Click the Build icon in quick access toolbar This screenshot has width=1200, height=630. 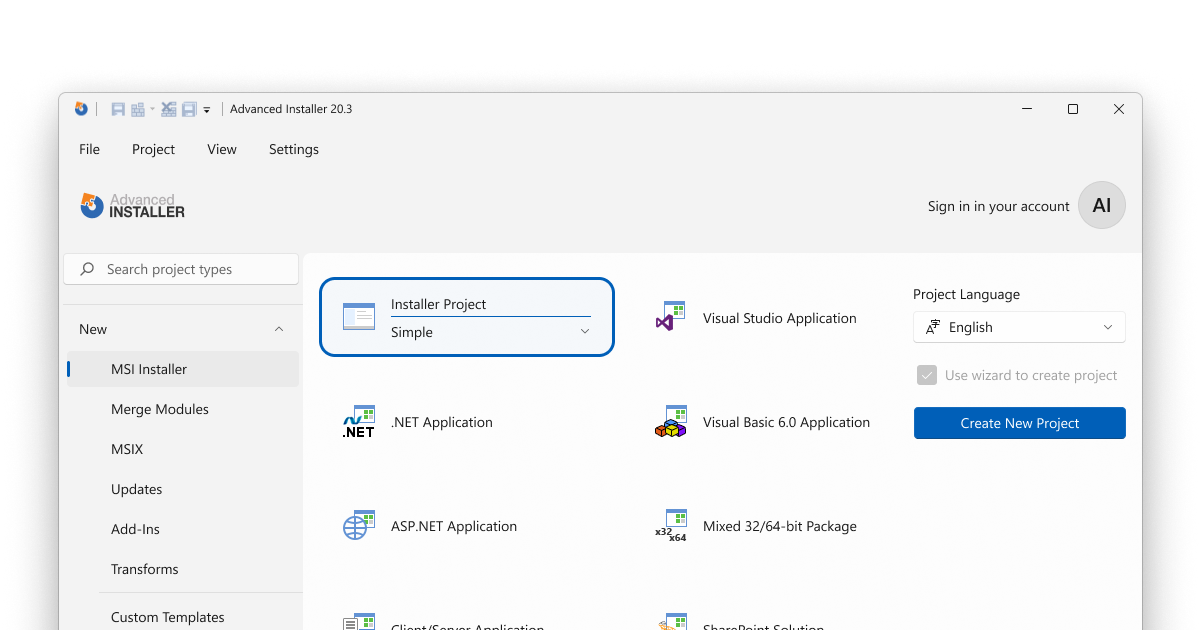click(138, 110)
